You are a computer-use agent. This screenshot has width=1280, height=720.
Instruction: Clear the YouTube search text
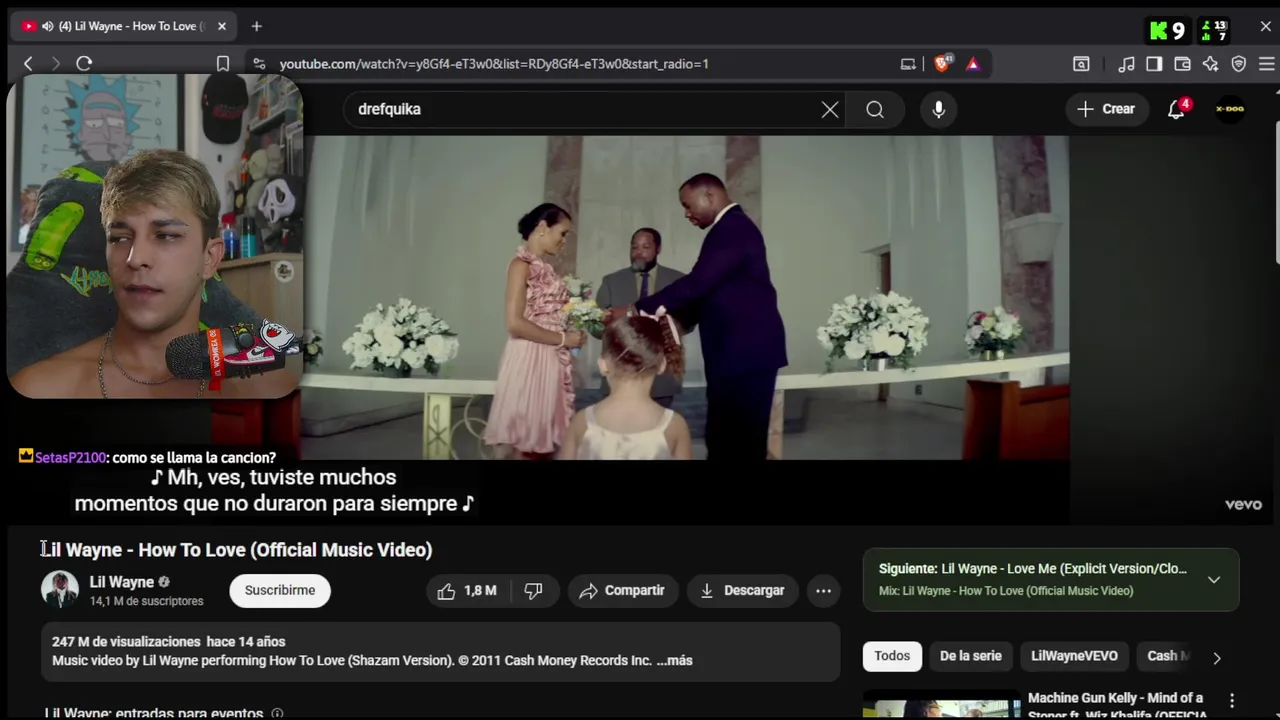830,109
